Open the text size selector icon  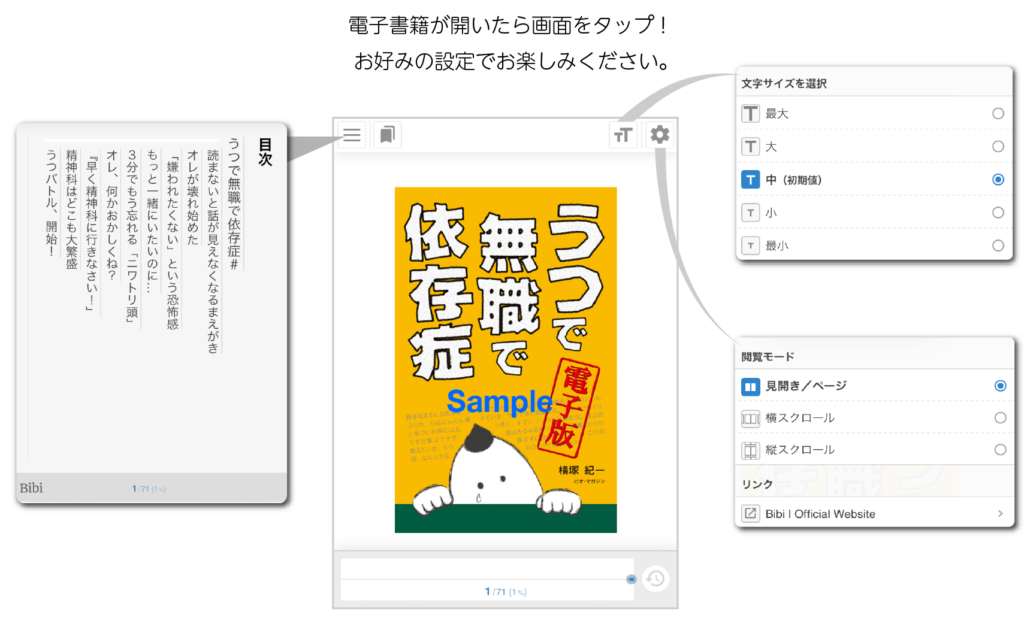click(x=622, y=134)
